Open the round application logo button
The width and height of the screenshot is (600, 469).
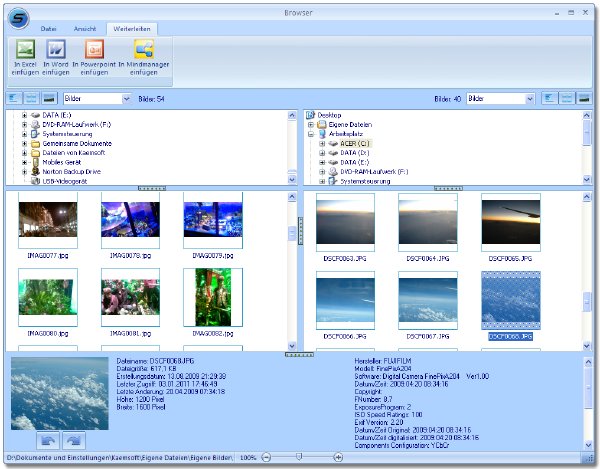click(18, 18)
